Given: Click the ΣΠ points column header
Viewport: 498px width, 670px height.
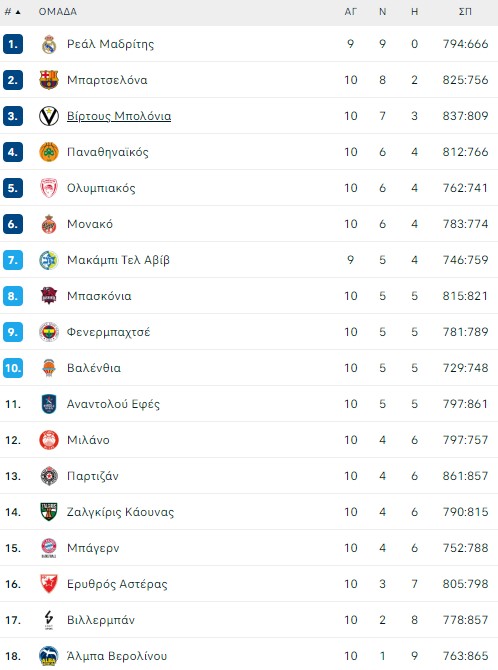Looking at the screenshot, I should pos(465,12).
